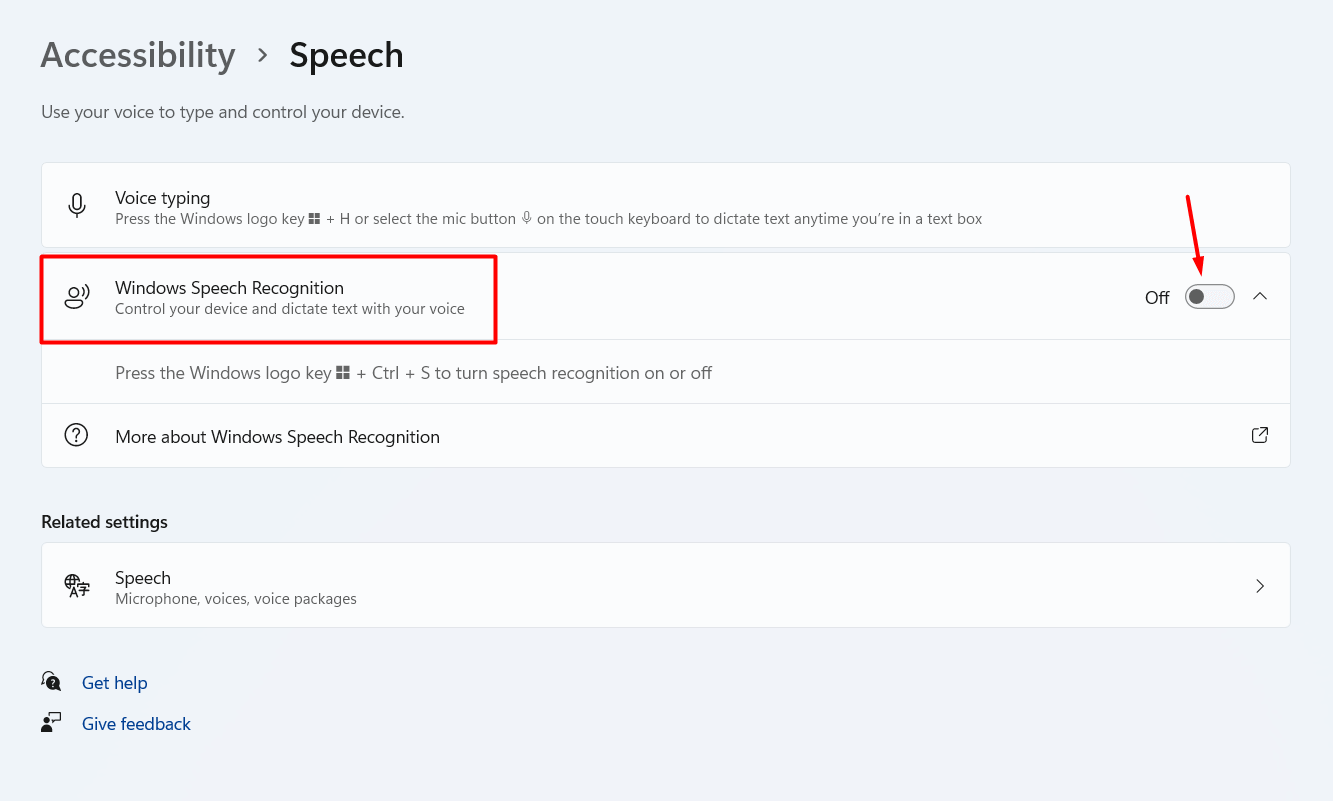1333x801 pixels.
Task: Click the Off label beside the speech toggle
Action: (1157, 298)
